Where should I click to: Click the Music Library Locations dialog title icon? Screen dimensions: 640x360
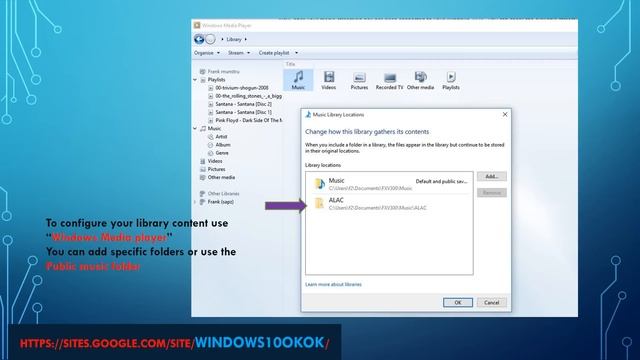[308, 115]
